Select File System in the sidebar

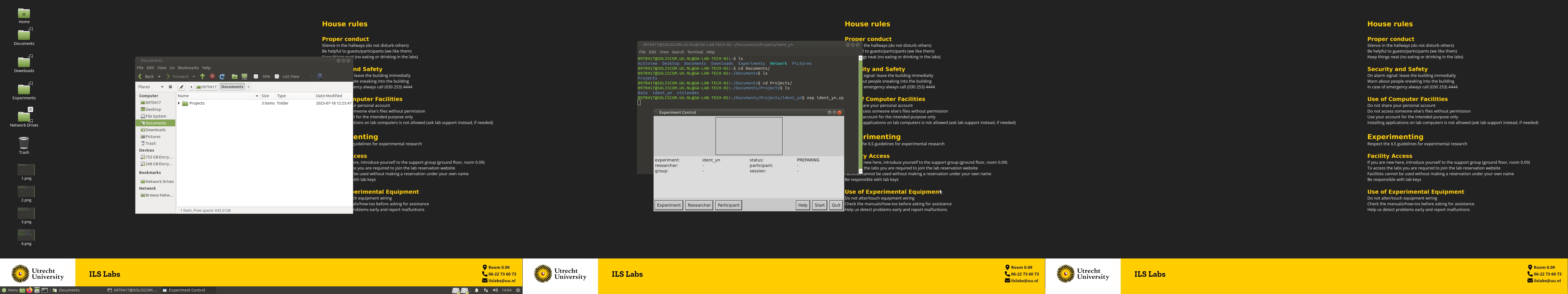(155, 116)
